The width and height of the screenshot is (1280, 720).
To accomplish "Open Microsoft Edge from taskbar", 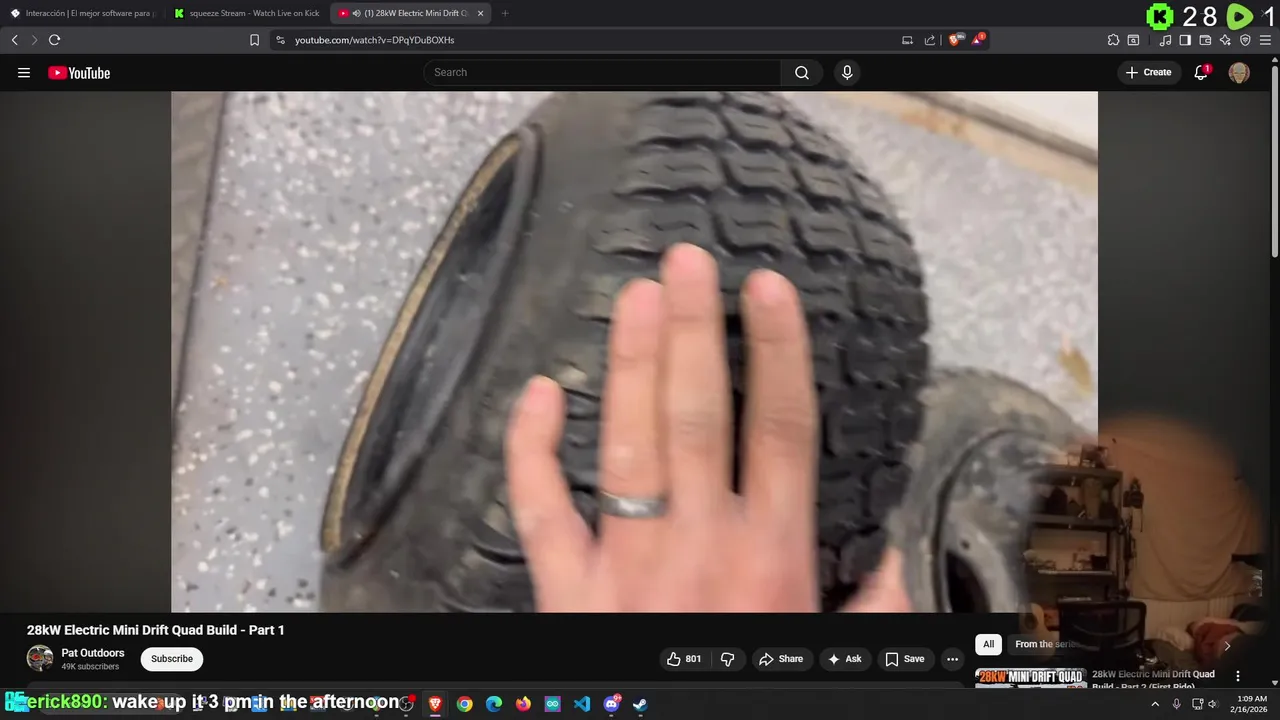I will point(494,704).
